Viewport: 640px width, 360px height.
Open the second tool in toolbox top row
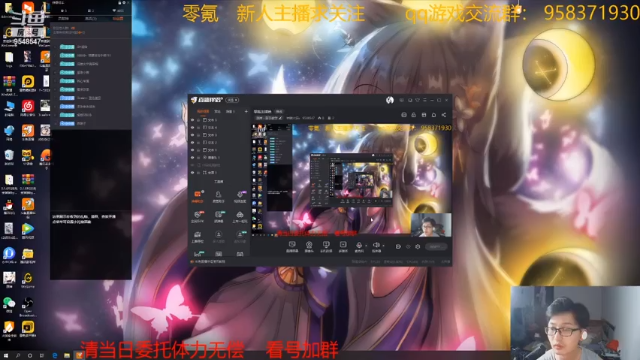coord(218,196)
